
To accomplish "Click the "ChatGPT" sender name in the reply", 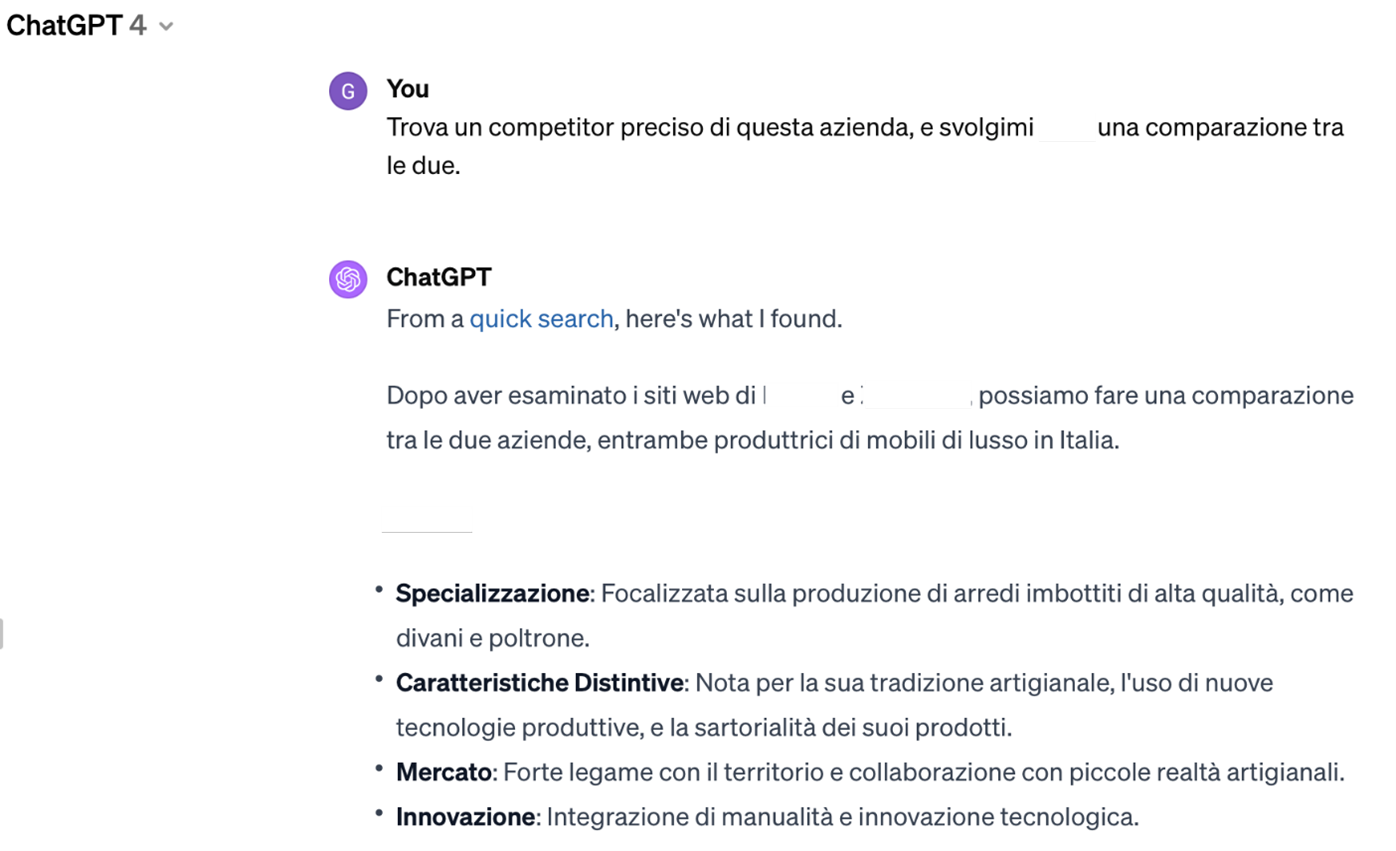I will click(x=439, y=277).
